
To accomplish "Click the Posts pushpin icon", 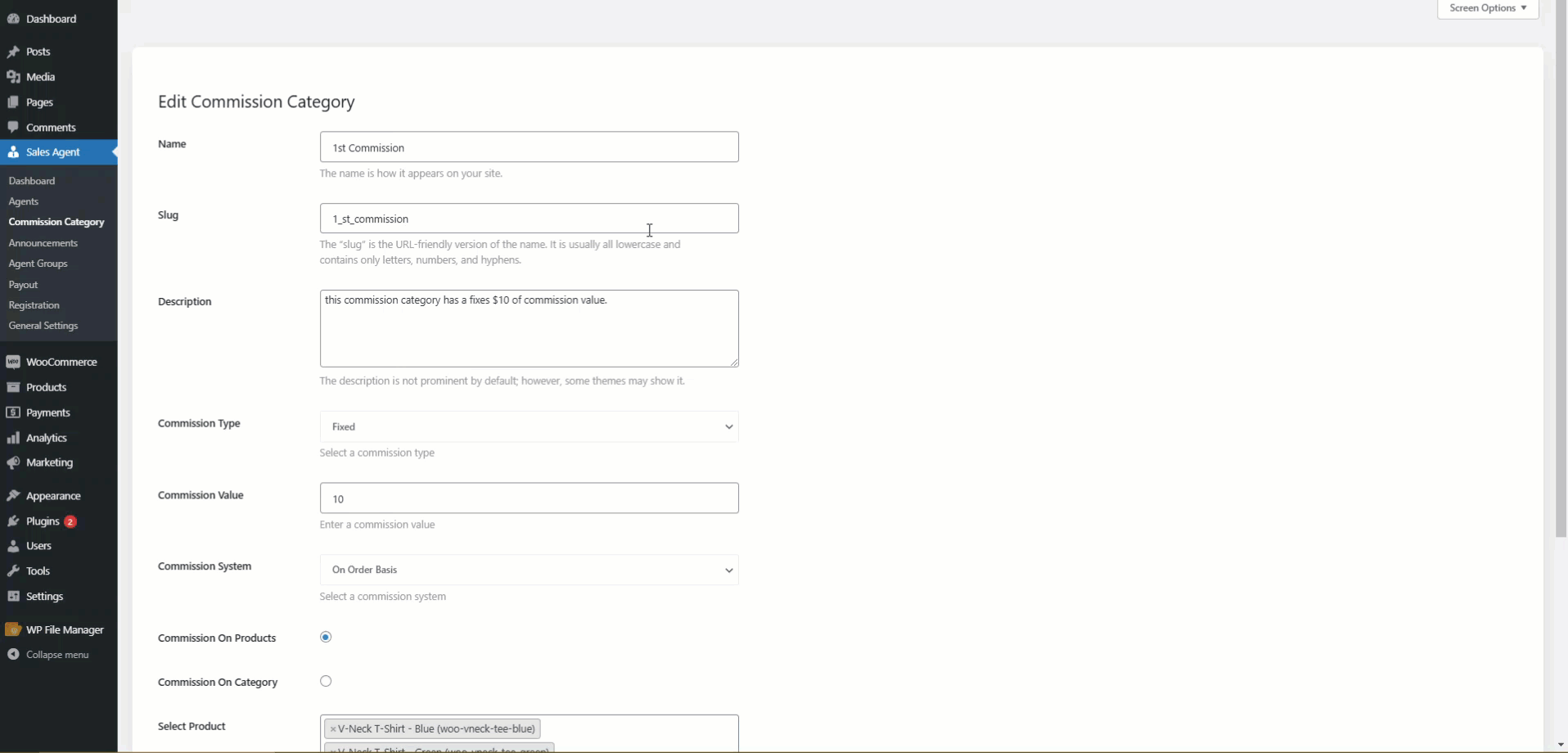I will (x=13, y=52).
